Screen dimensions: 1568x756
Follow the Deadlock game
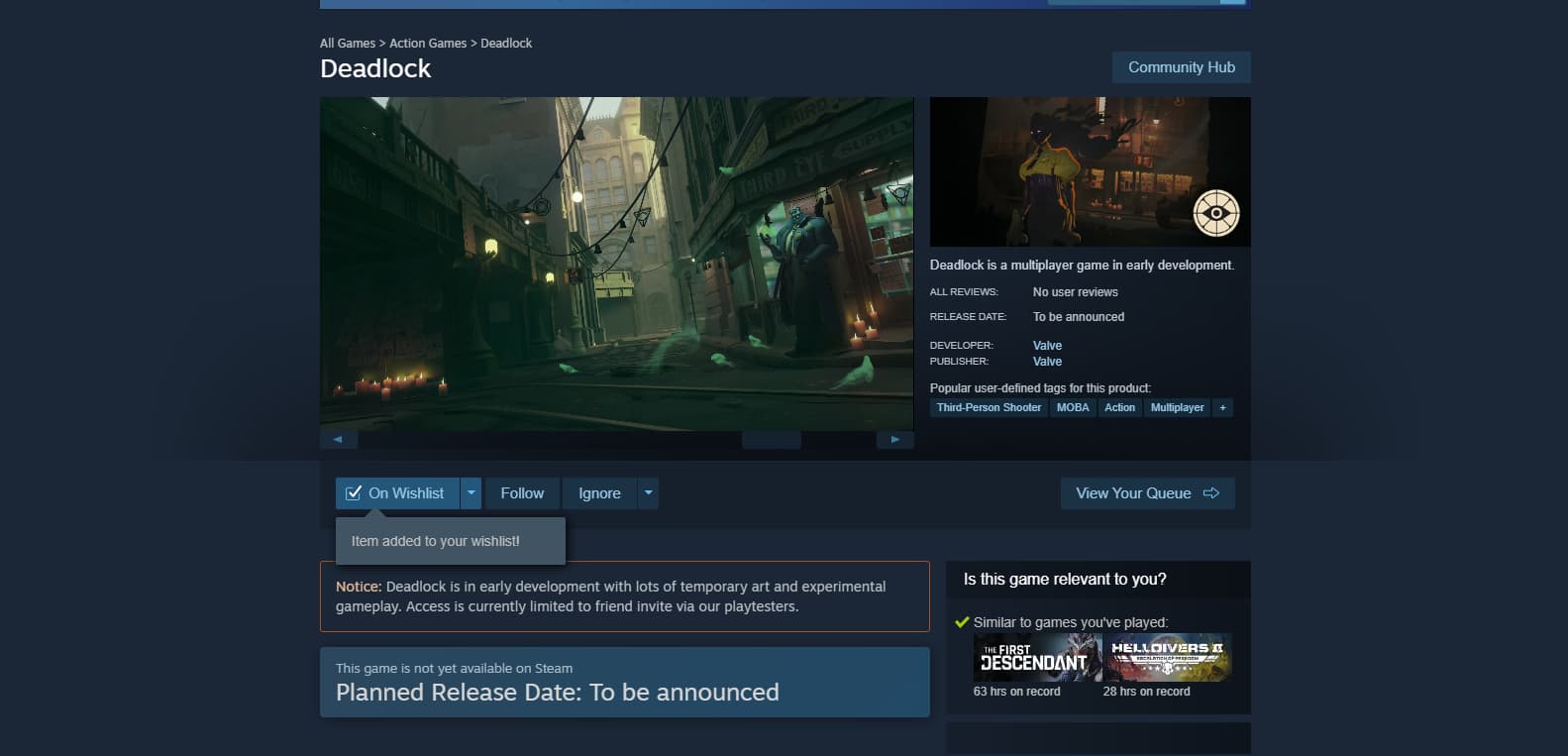pyautogui.click(x=522, y=493)
